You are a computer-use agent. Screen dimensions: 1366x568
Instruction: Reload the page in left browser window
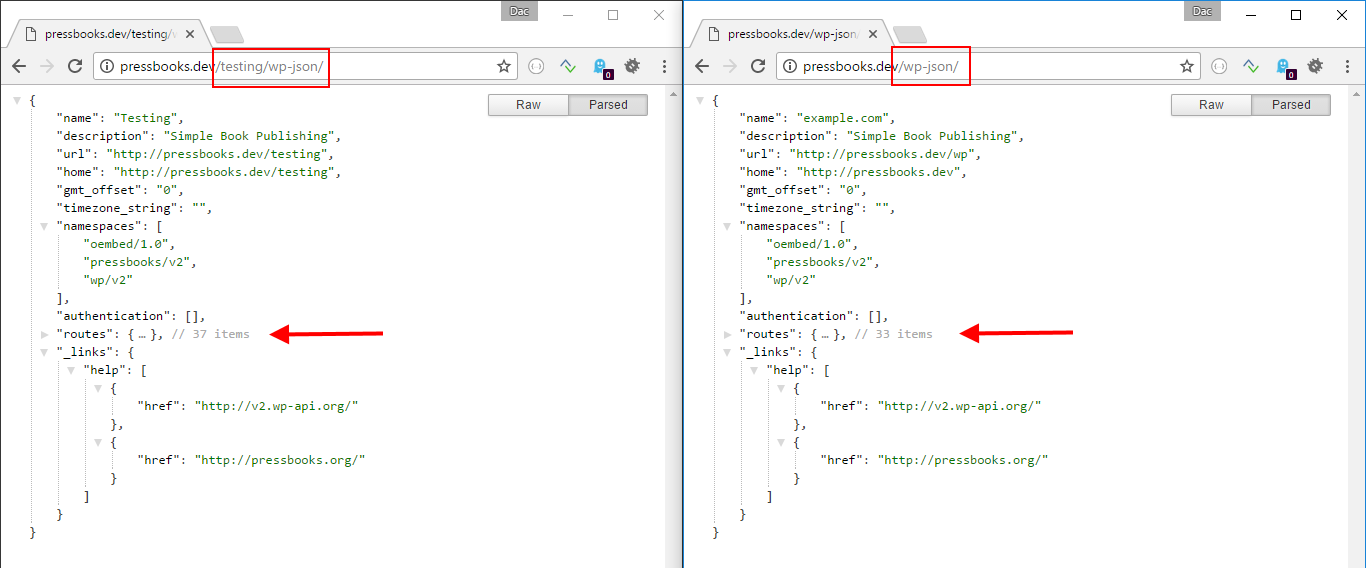[x=74, y=66]
